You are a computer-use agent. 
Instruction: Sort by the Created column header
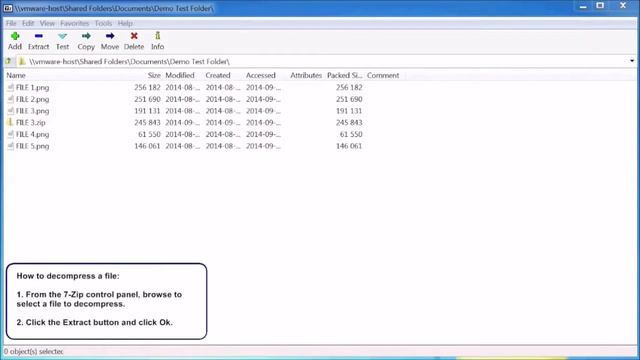[218, 75]
